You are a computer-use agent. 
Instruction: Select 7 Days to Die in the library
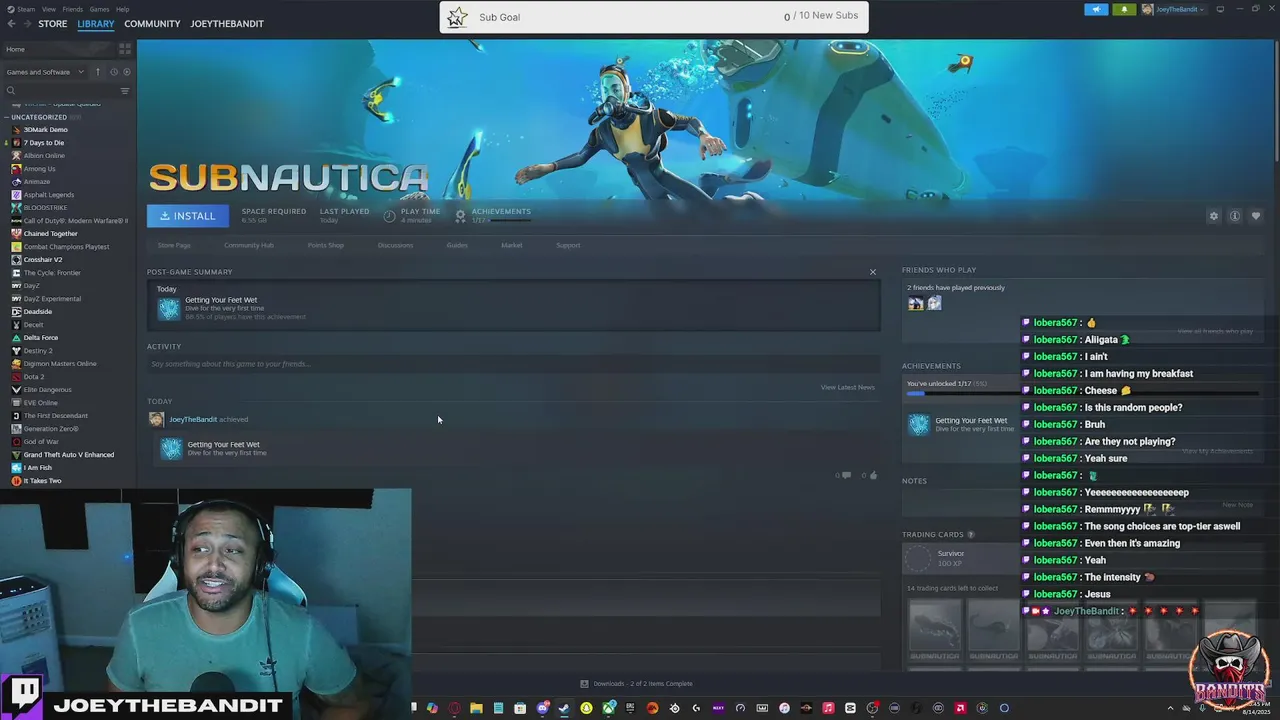44,143
